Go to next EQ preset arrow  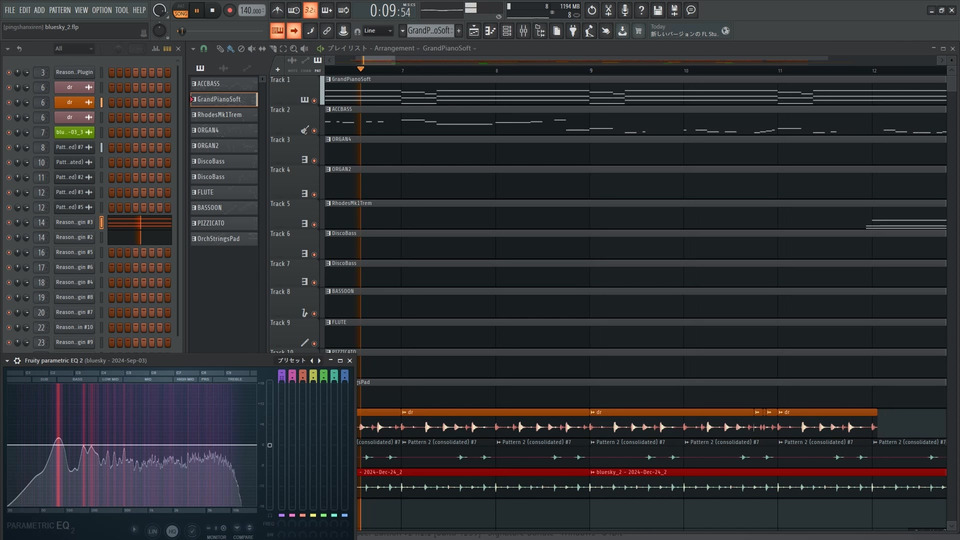pyautogui.click(x=319, y=361)
